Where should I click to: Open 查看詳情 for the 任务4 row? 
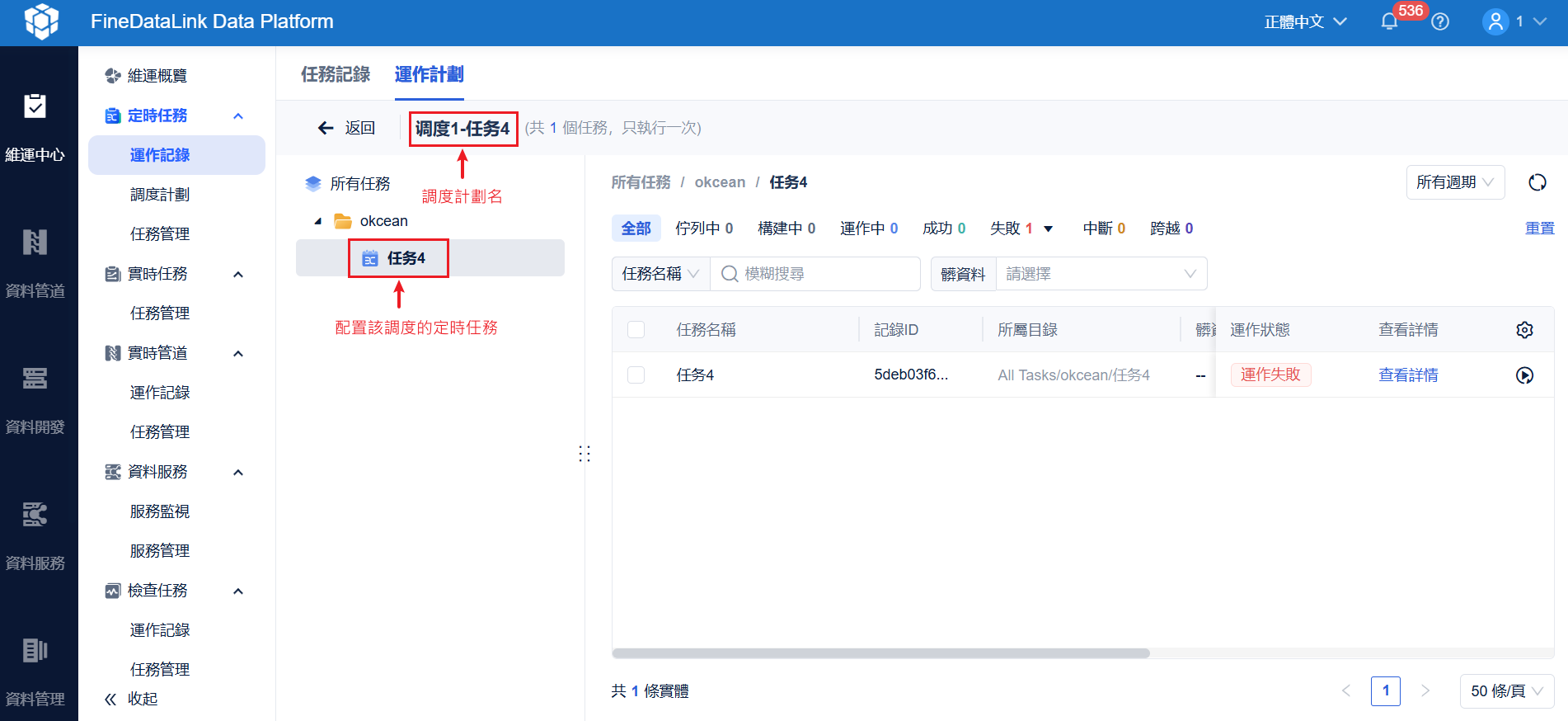coord(1408,375)
